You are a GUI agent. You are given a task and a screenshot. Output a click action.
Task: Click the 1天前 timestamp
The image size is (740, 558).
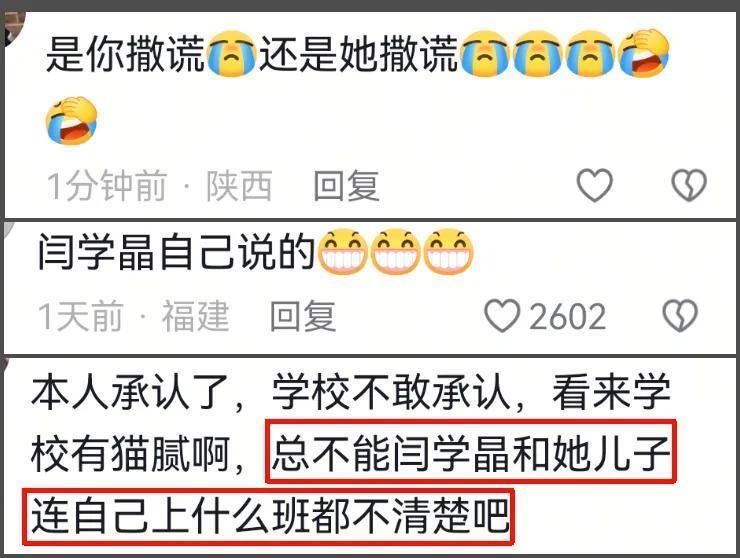coord(81,316)
